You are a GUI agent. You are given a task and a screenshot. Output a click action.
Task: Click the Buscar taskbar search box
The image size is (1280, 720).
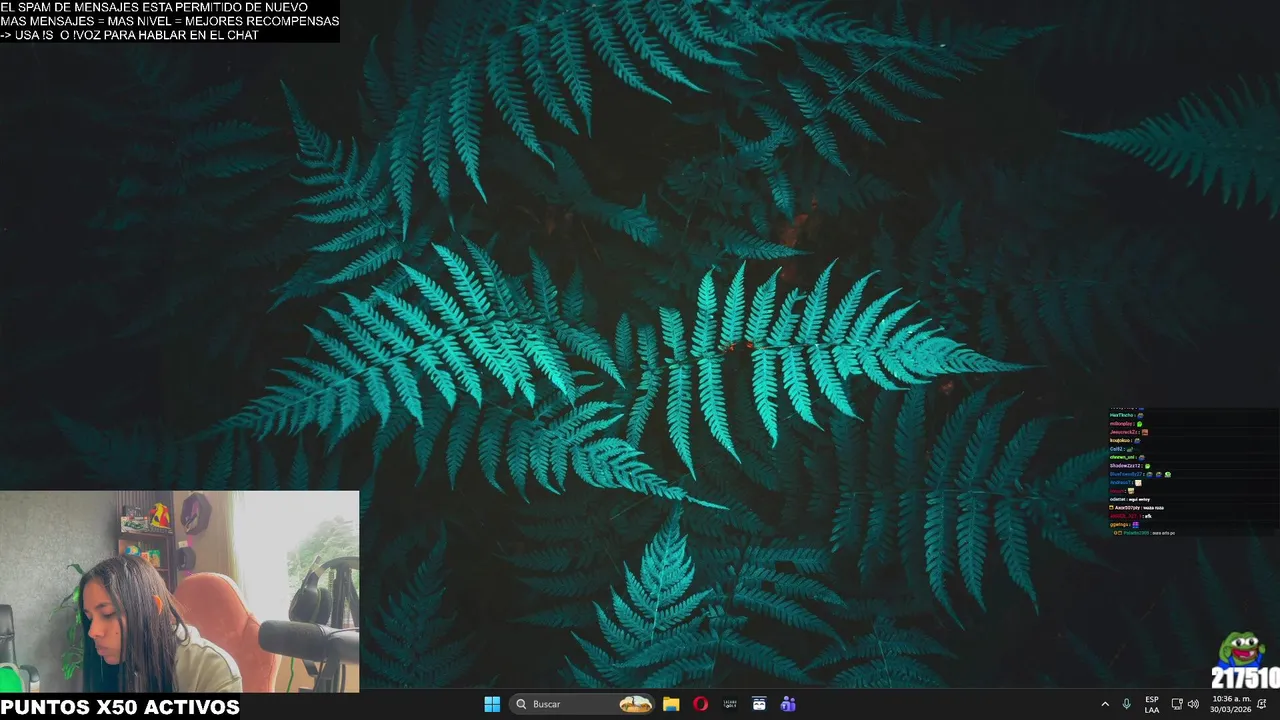(582, 704)
